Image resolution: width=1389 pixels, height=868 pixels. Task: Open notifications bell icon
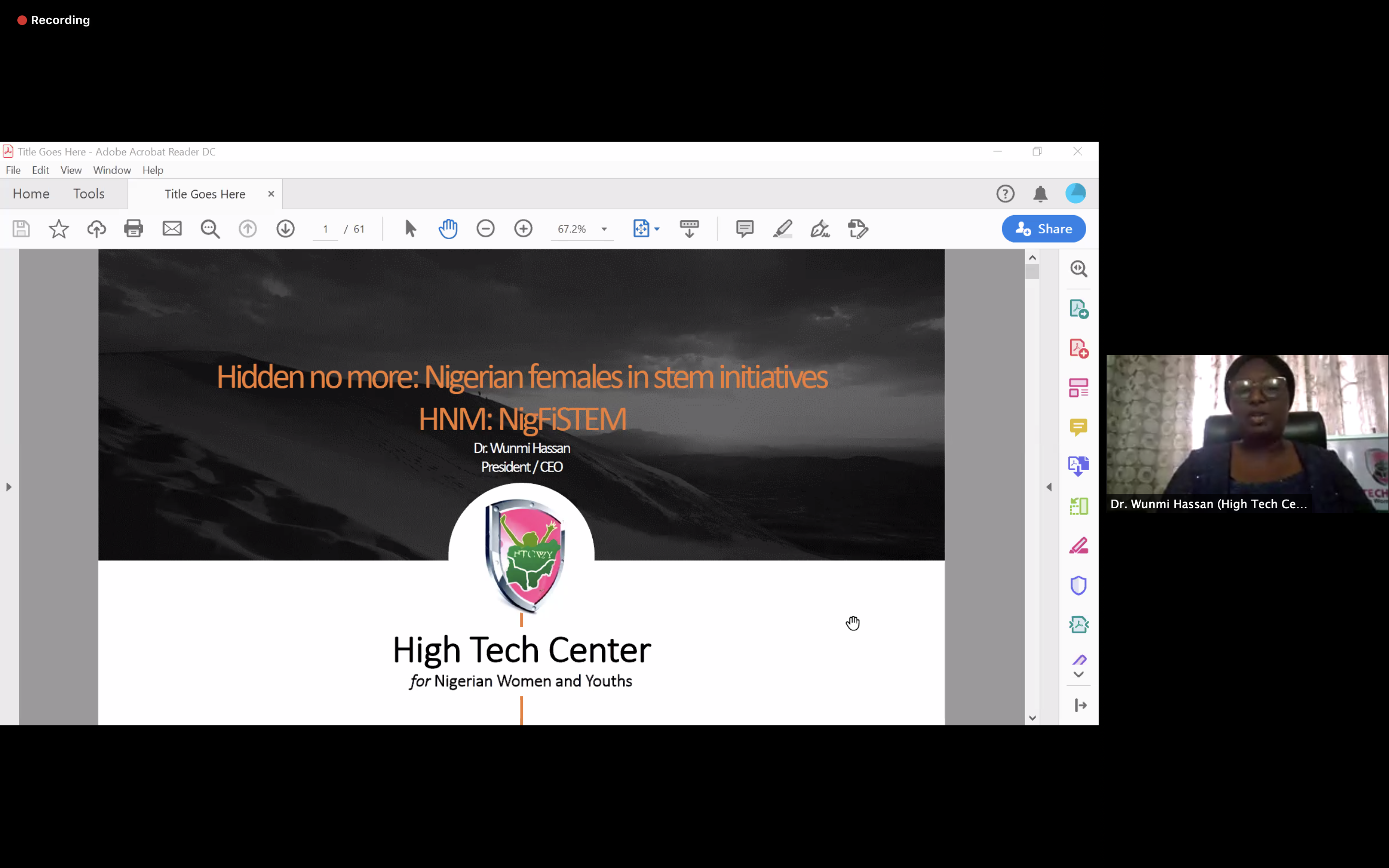(x=1041, y=194)
